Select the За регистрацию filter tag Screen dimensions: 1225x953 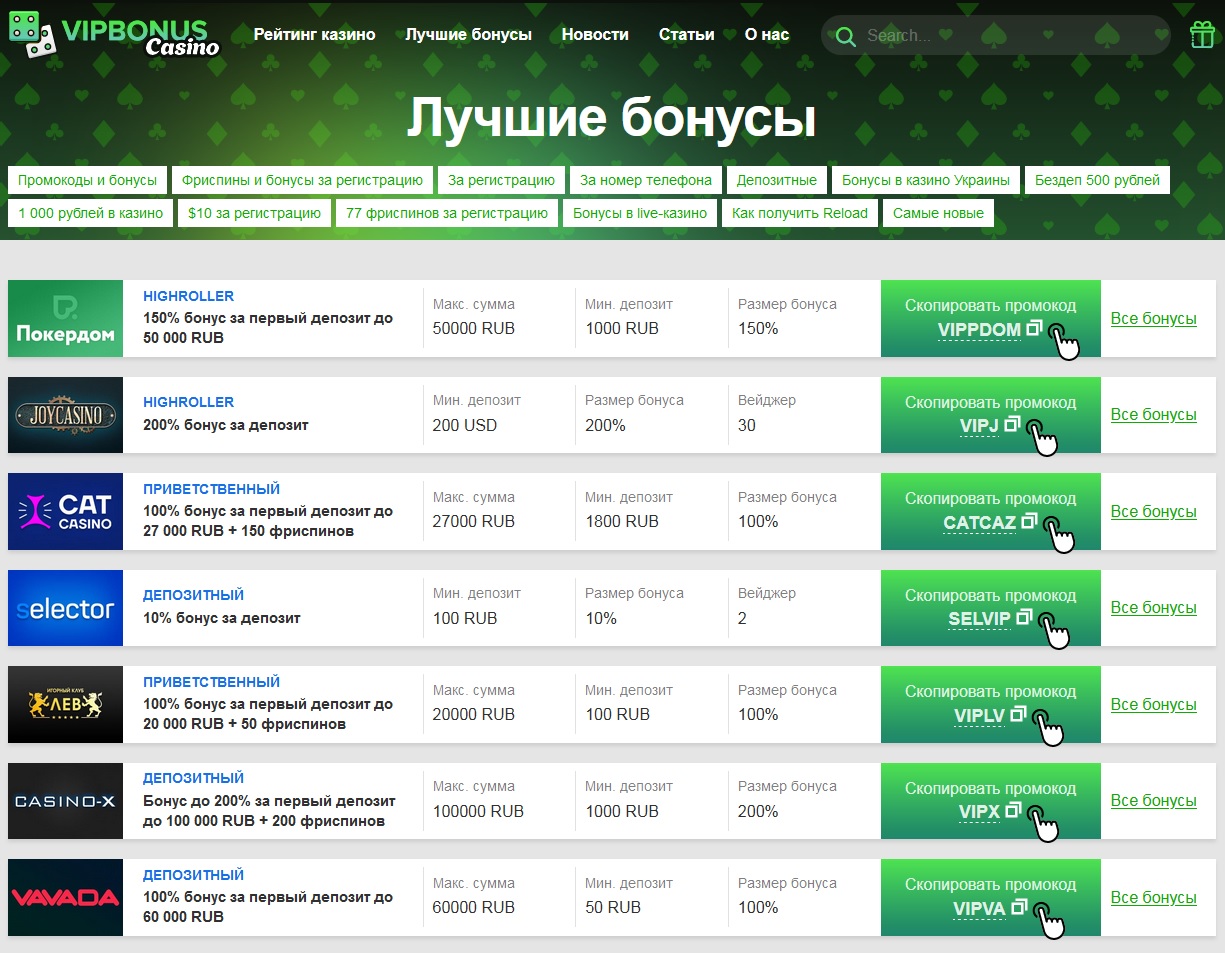501,180
